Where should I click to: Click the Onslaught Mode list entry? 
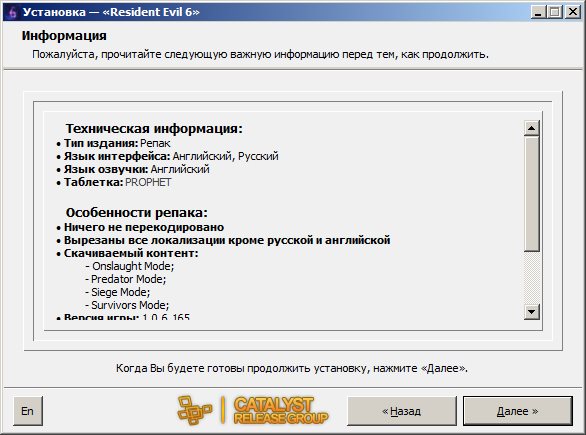tap(130, 266)
